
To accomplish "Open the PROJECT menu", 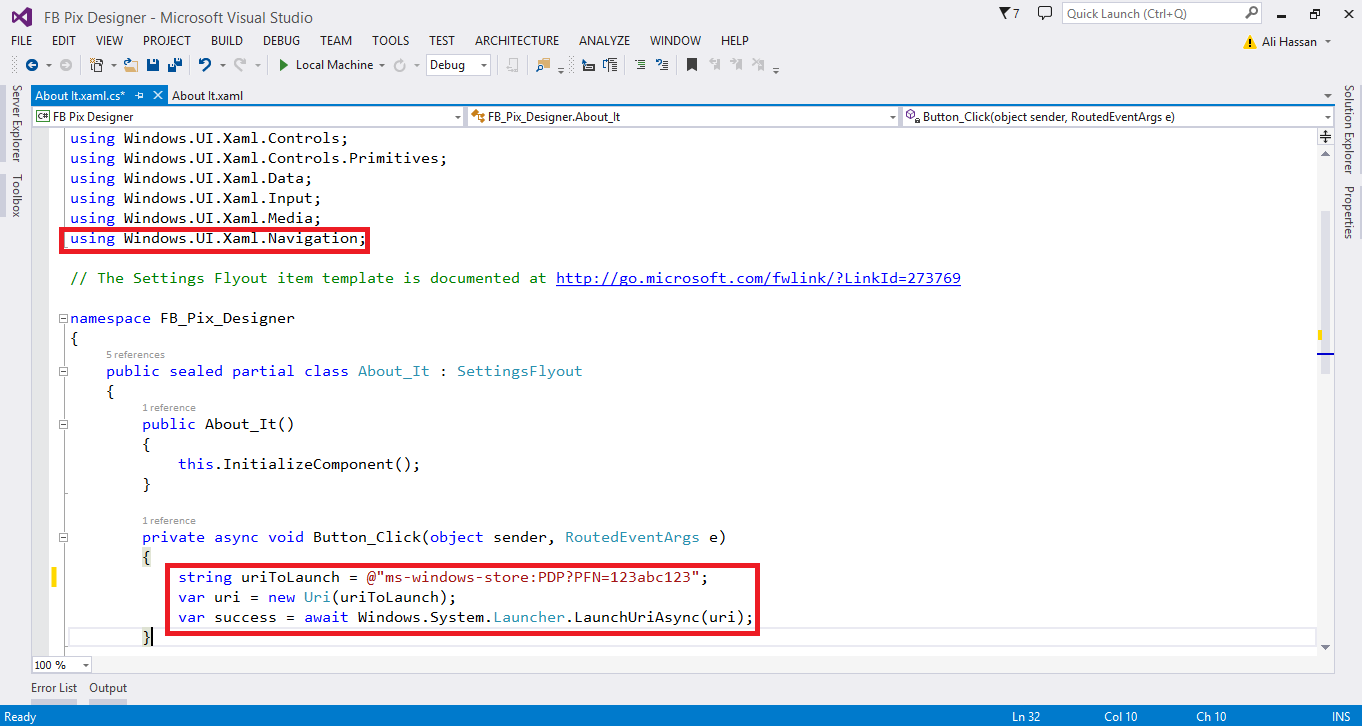I will [x=166, y=41].
